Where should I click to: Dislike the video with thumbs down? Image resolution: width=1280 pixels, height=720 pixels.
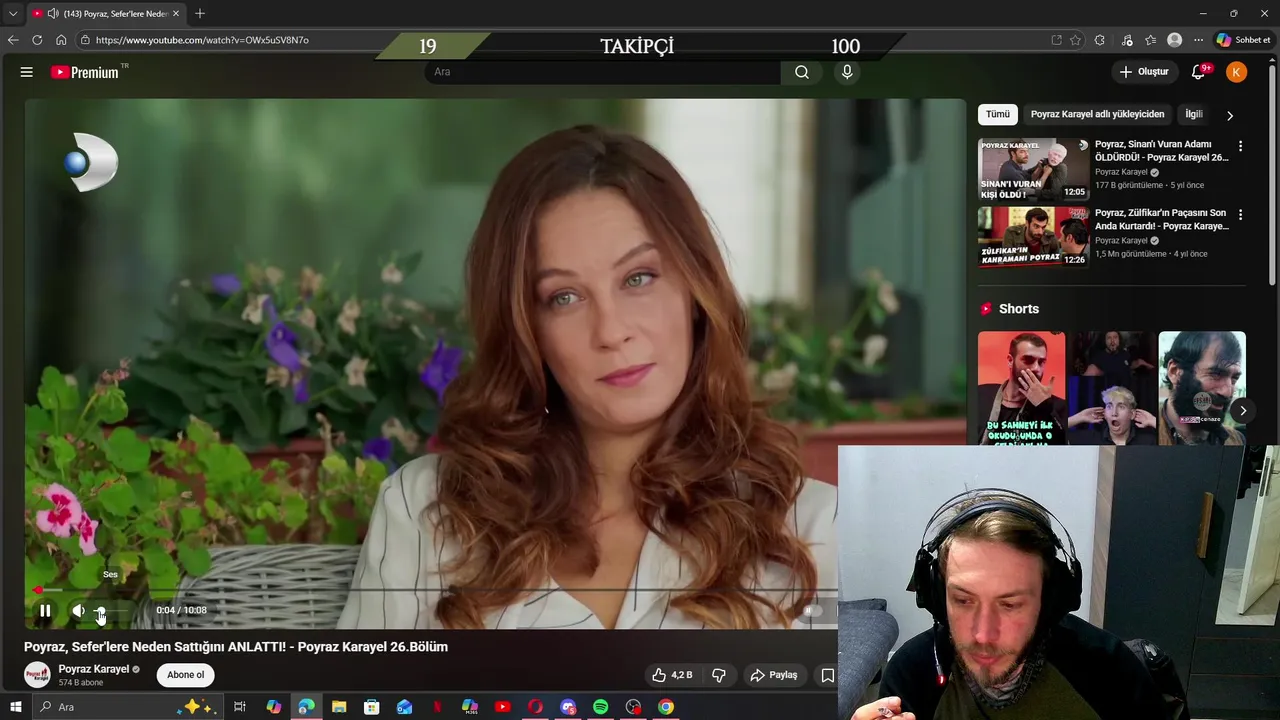click(718, 675)
